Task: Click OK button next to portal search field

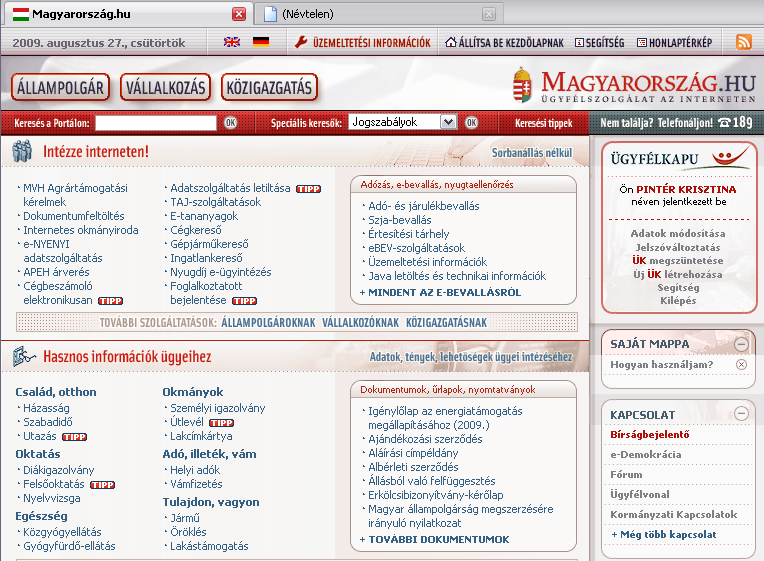Action: click(230, 123)
